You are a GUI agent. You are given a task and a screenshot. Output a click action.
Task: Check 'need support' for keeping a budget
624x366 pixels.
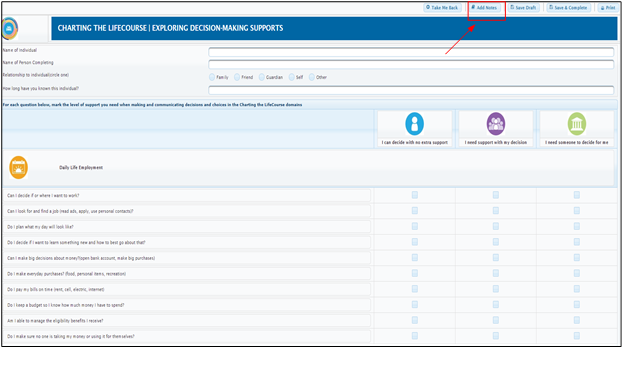(496, 304)
